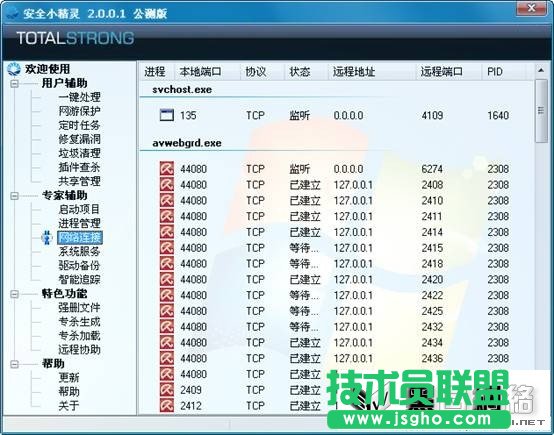
Task: Click the vertical scrollbar thumb
Action: [x=541, y=111]
